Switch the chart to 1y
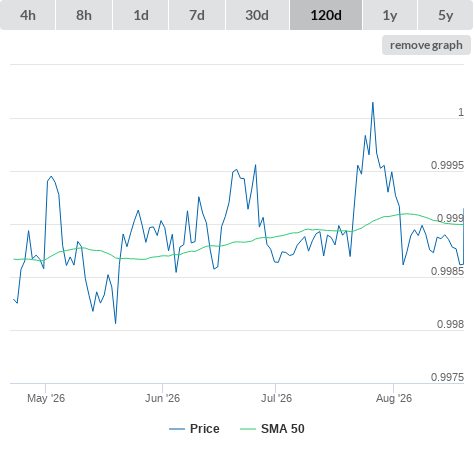The width and height of the screenshot is (474, 455). [x=390, y=15]
